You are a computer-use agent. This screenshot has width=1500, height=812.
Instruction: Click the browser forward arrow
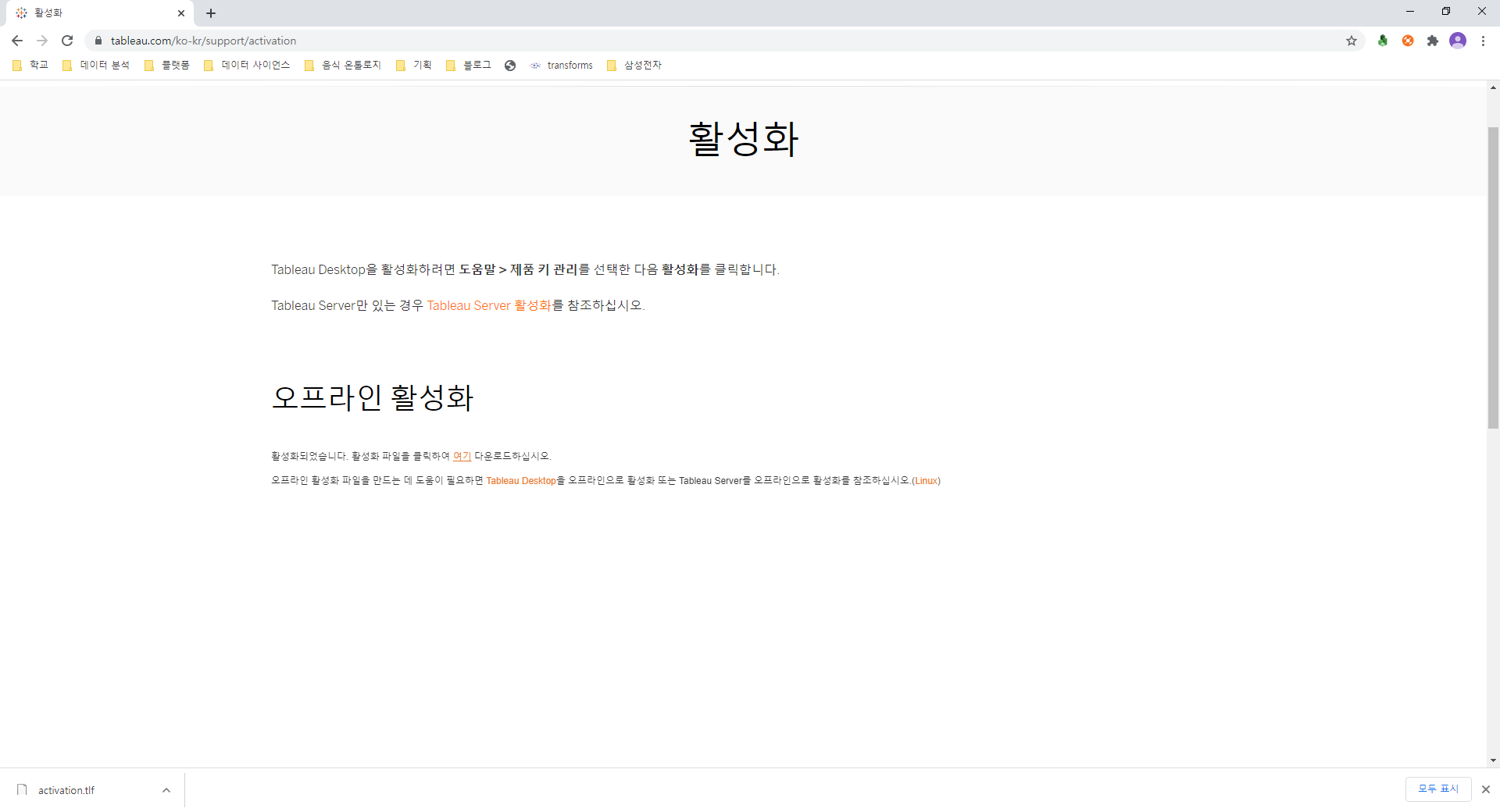tap(42, 41)
